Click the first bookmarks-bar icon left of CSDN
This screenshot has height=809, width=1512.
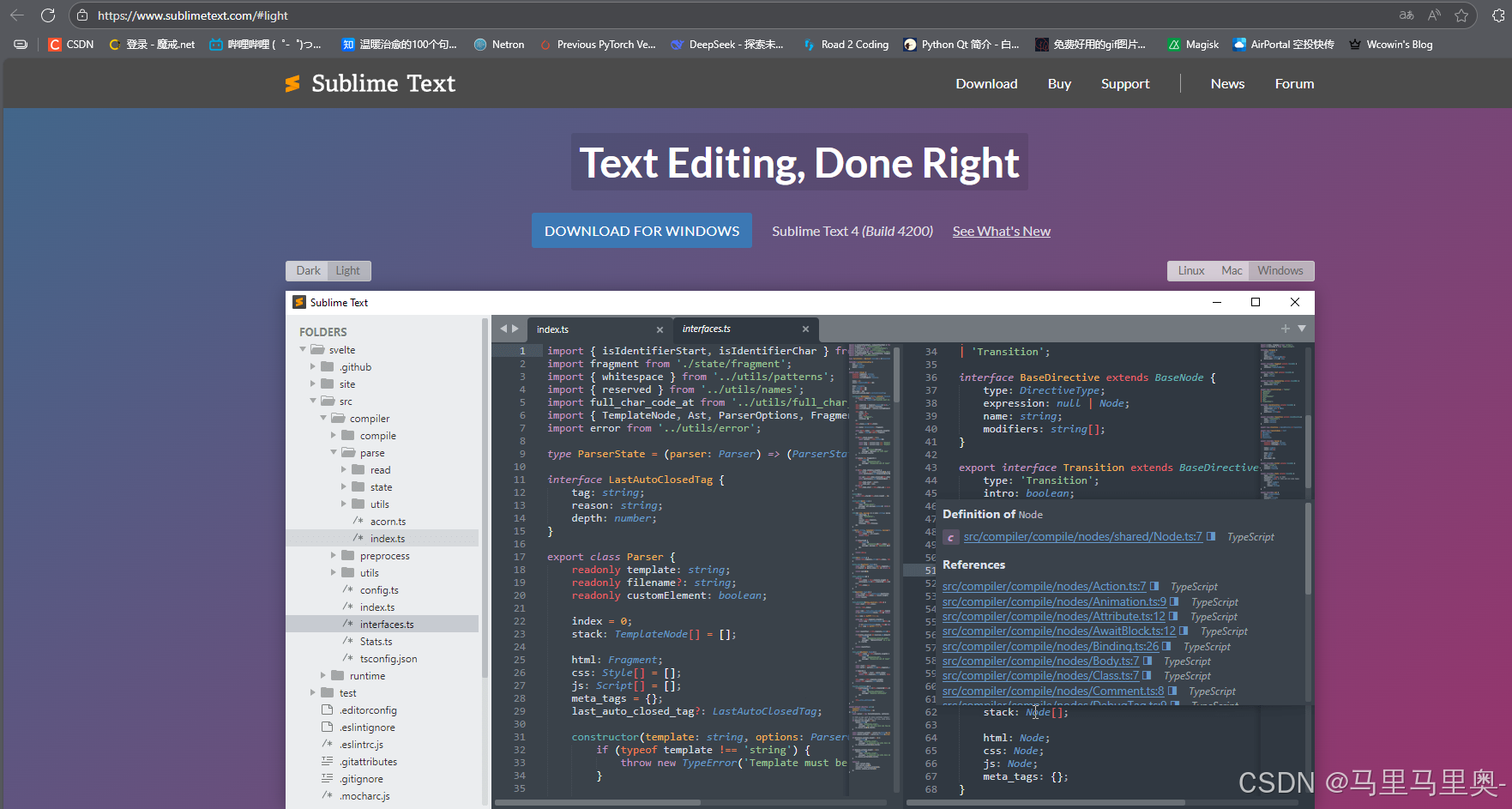tap(21, 45)
